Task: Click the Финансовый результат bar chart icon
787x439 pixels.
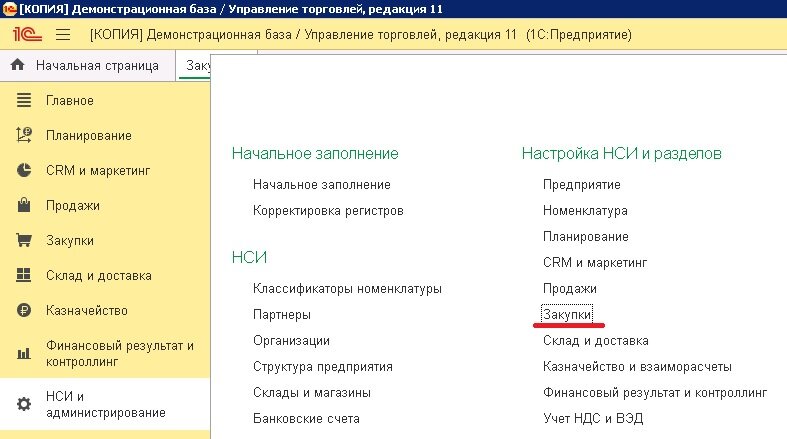Action: coord(24,354)
